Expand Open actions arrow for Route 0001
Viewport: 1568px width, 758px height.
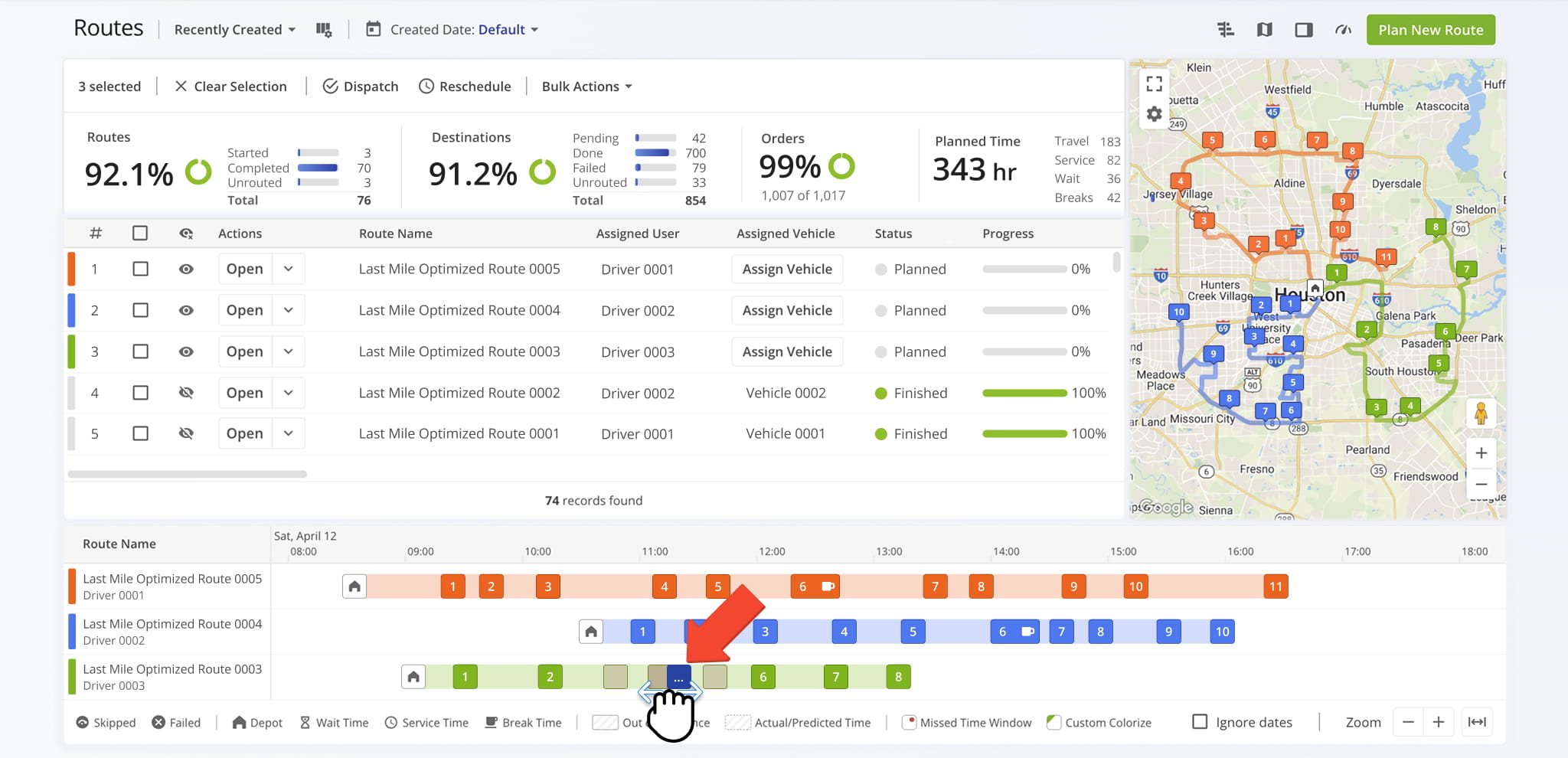click(x=289, y=433)
